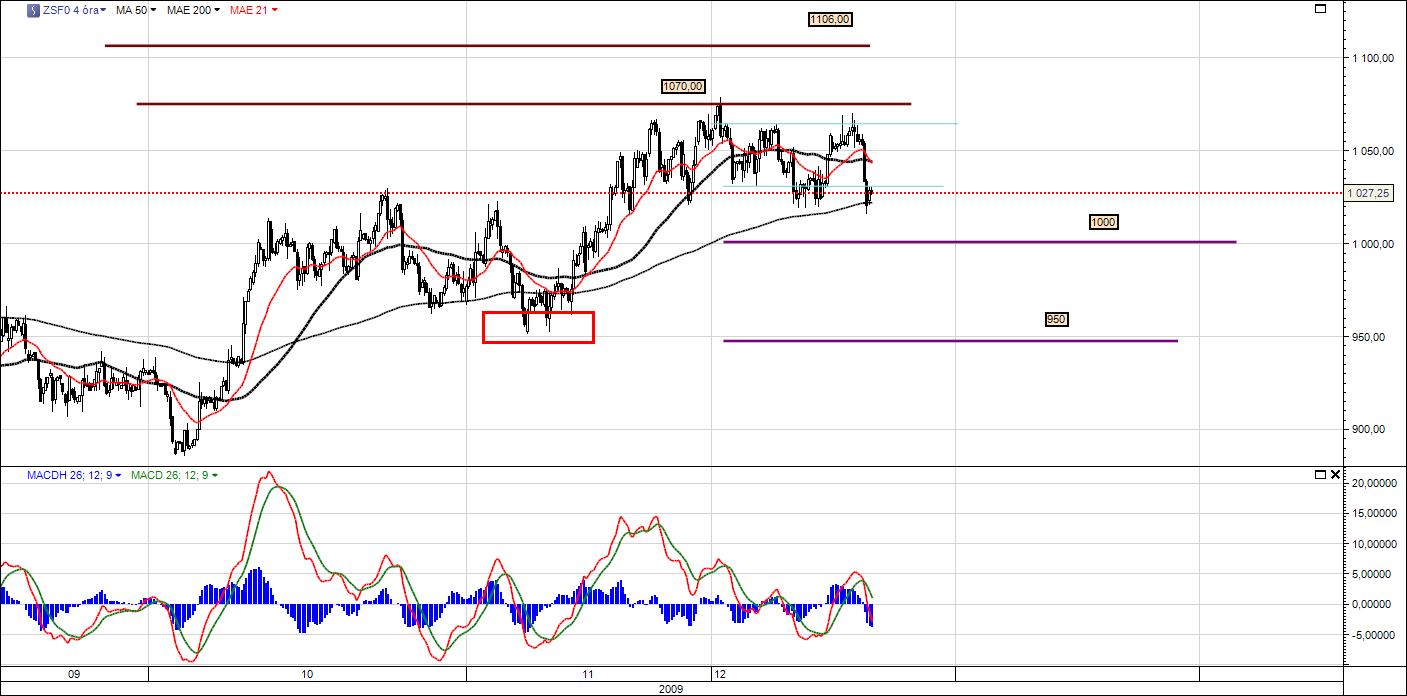Close the MACD indicator panel

click(1335, 474)
